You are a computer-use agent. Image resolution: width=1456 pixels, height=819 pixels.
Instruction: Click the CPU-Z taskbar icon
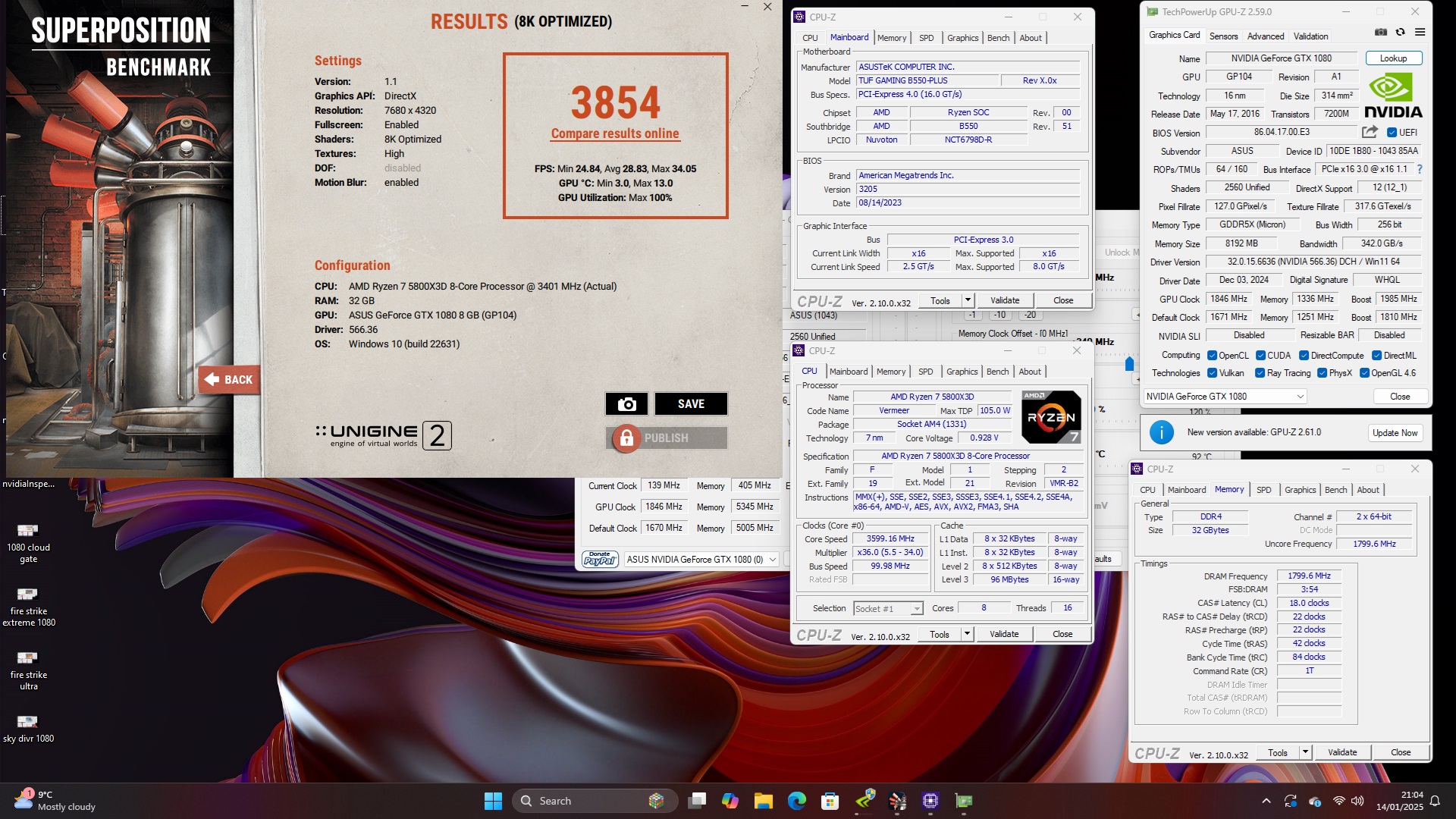pyautogui.click(x=930, y=801)
